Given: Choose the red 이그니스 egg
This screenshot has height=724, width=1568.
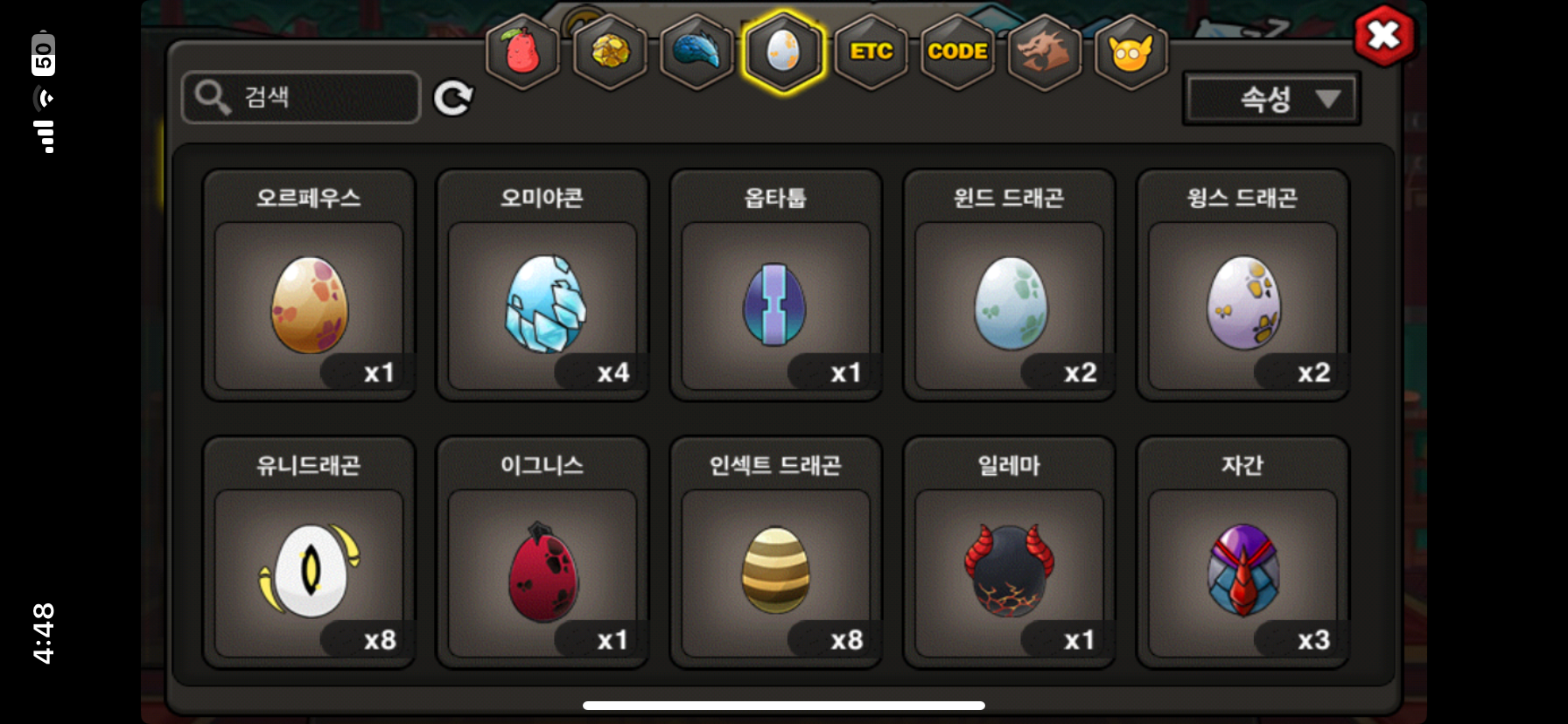Looking at the screenshot, I should (542, 553).
